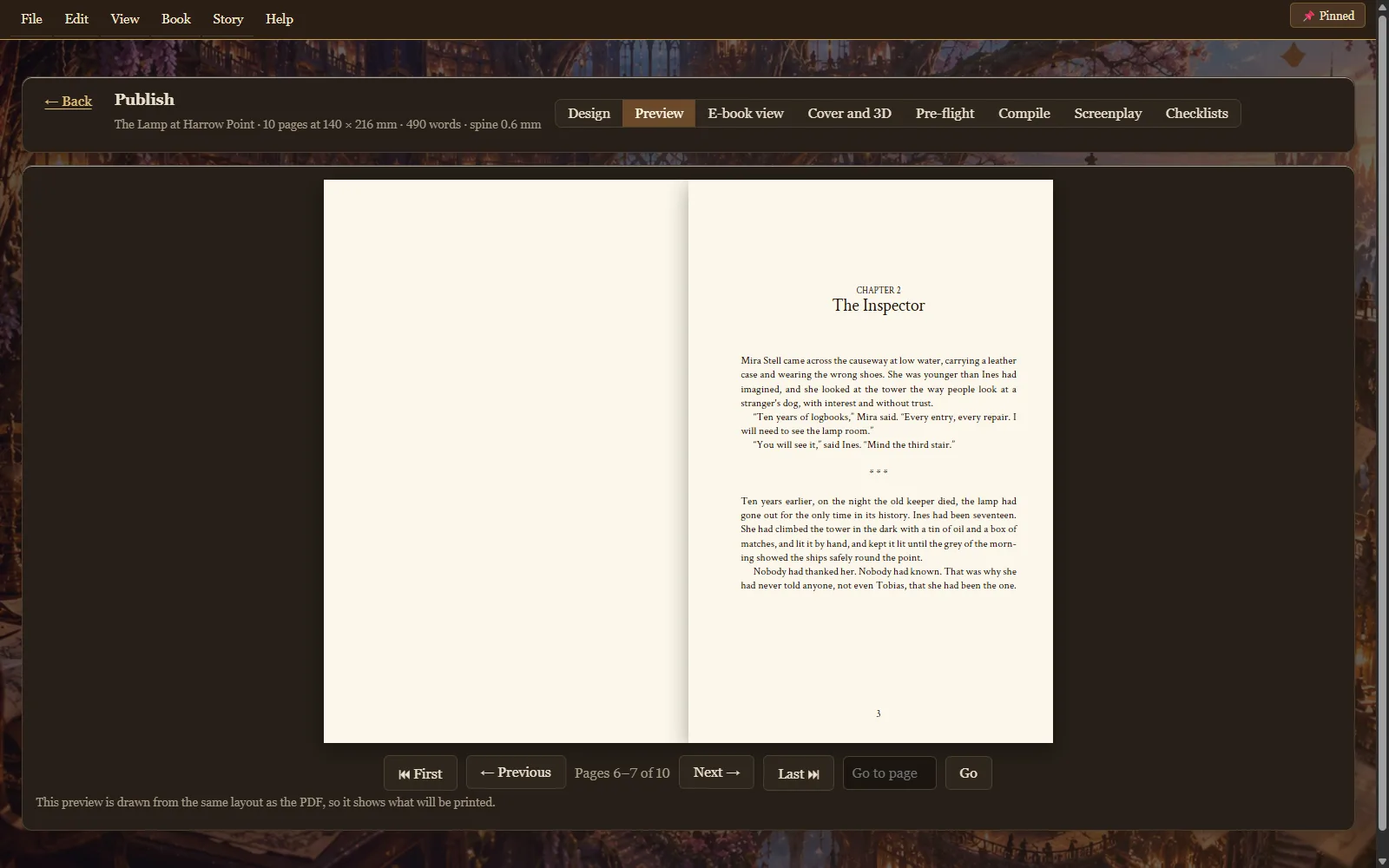Jump to the Last page
The width and height of the screenshot is (1389, 868).
[x=799, y=773]
